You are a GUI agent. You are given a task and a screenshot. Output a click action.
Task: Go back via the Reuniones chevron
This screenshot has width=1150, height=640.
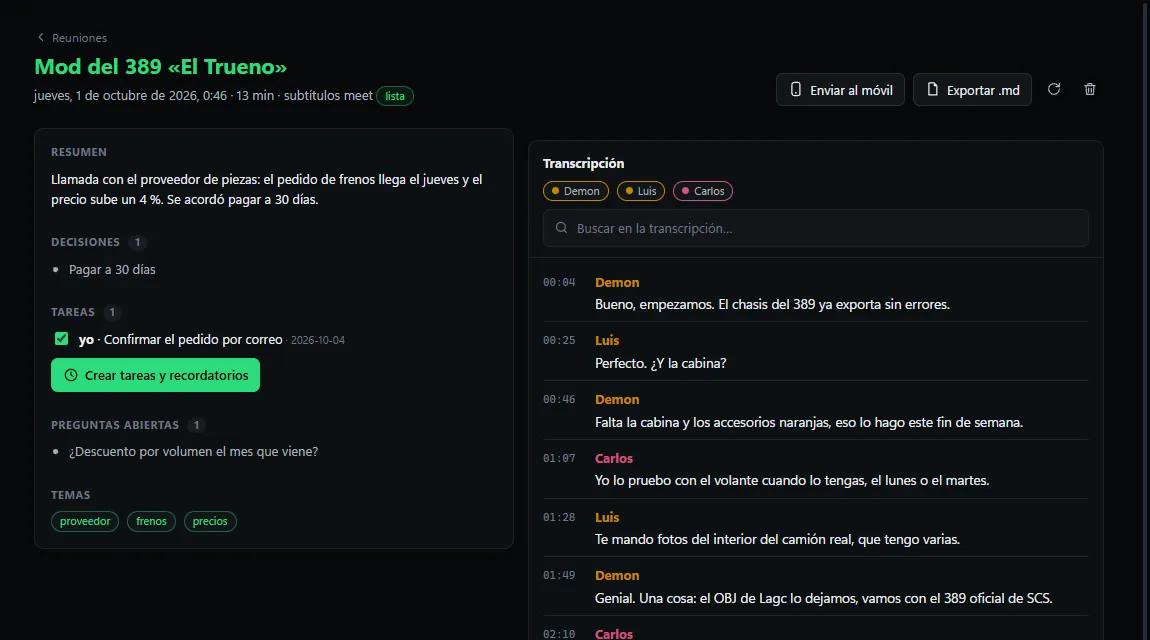[x=41, y=37]
